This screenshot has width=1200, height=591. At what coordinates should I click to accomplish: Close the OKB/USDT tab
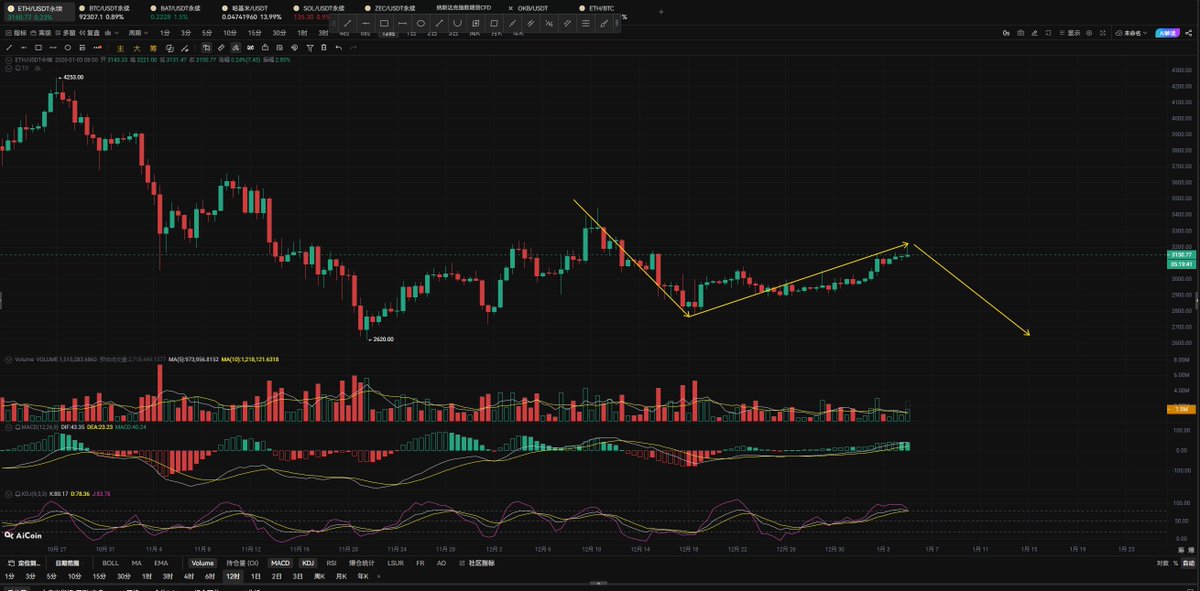coord(510,7)
